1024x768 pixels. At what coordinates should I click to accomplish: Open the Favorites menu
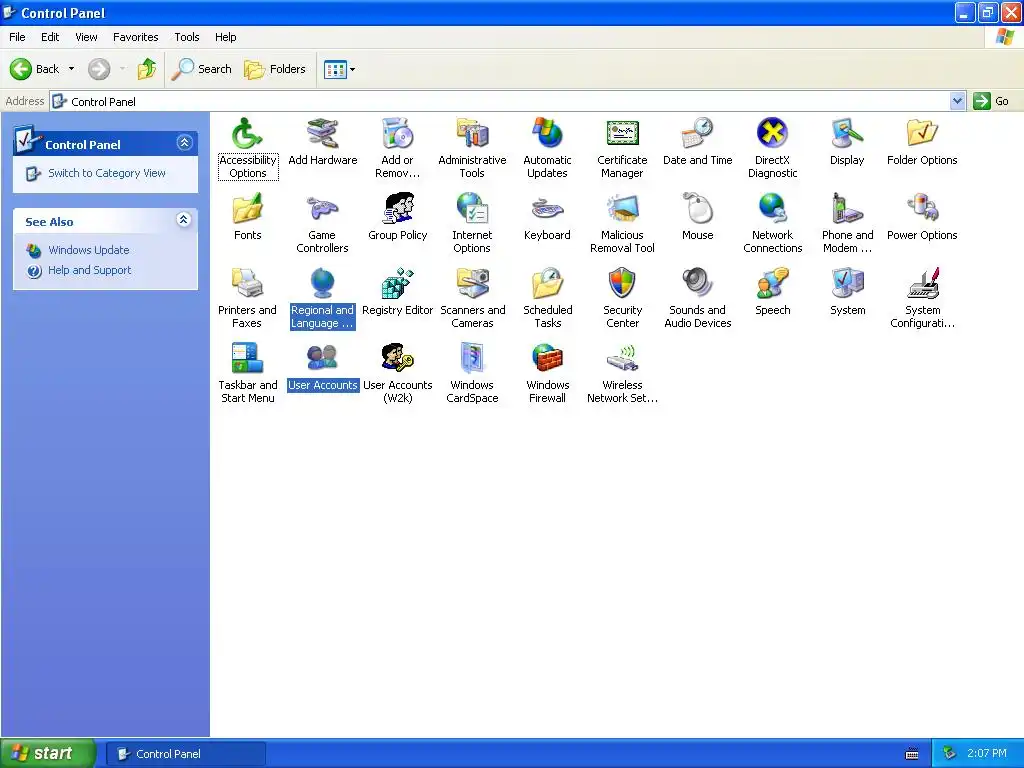[x=136, y=37]
